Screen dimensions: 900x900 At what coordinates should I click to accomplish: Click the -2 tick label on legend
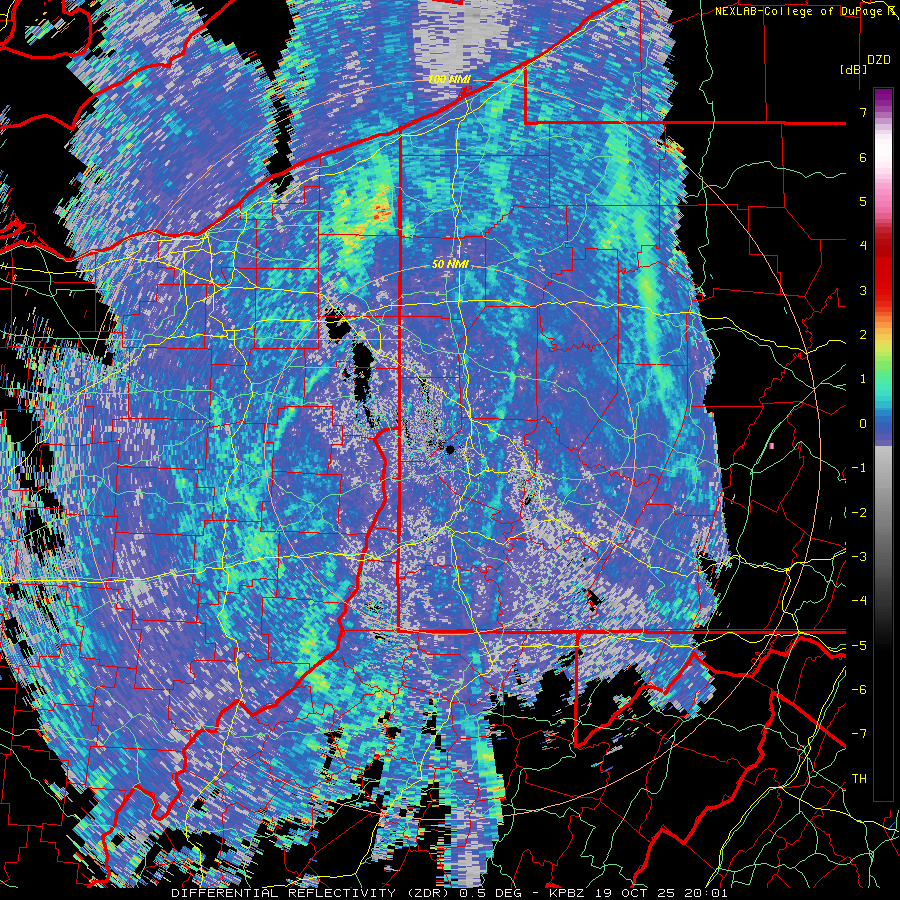[859, 513]
